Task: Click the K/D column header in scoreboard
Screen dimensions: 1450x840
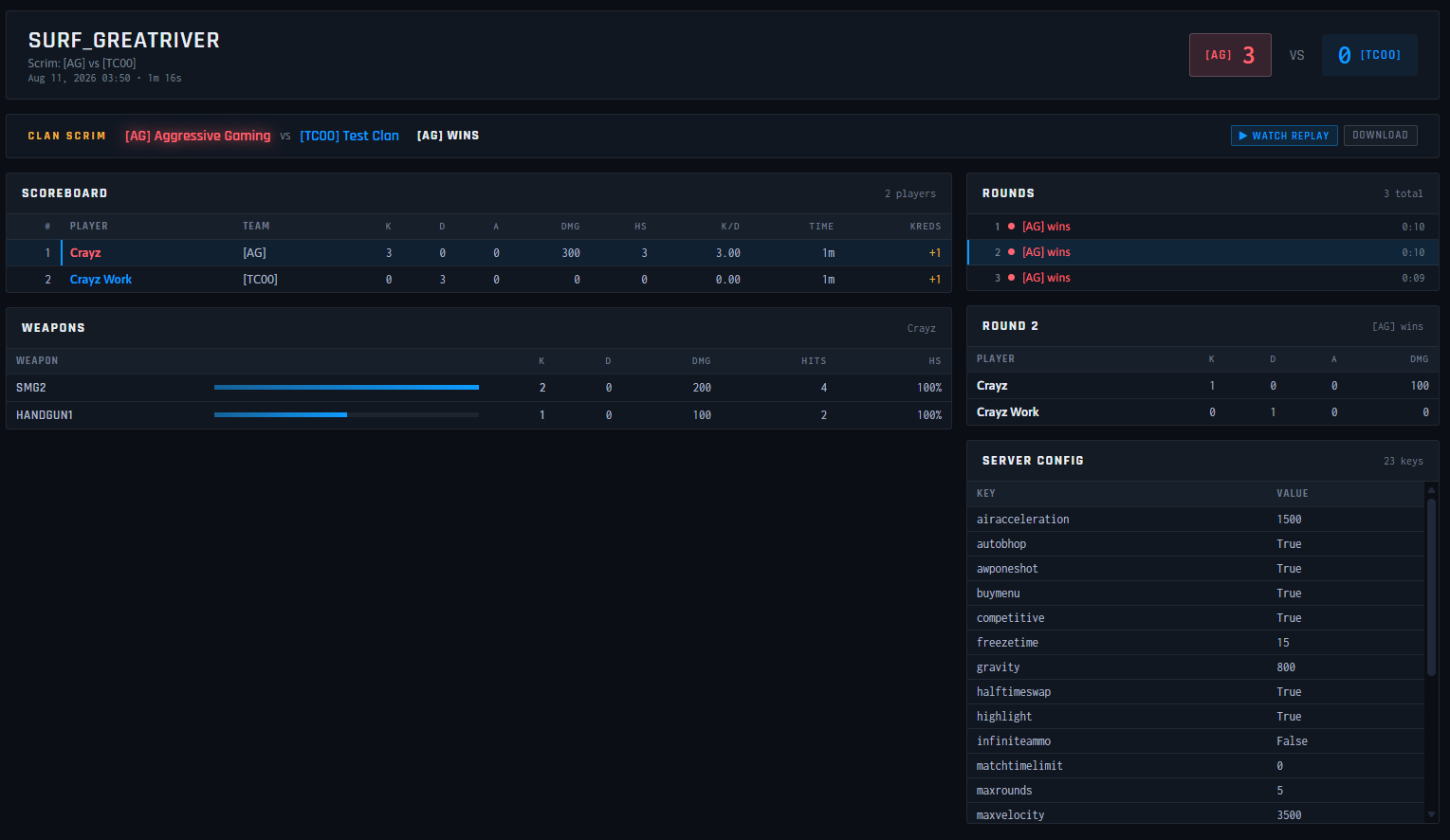Action: point(730,227)
